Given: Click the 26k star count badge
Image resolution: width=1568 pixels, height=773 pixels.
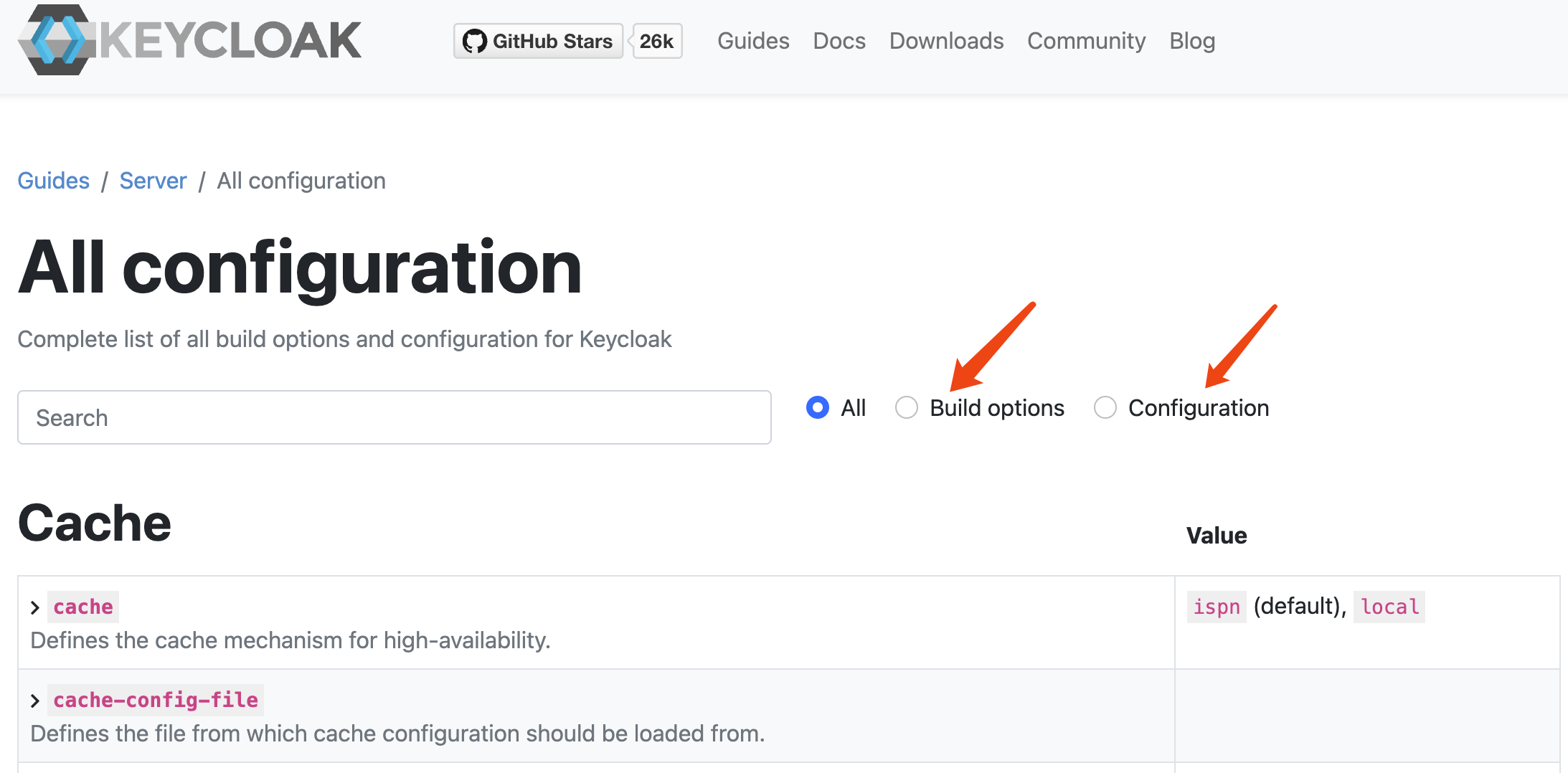Looking at the screenshot, I should [x=656, y=42].
